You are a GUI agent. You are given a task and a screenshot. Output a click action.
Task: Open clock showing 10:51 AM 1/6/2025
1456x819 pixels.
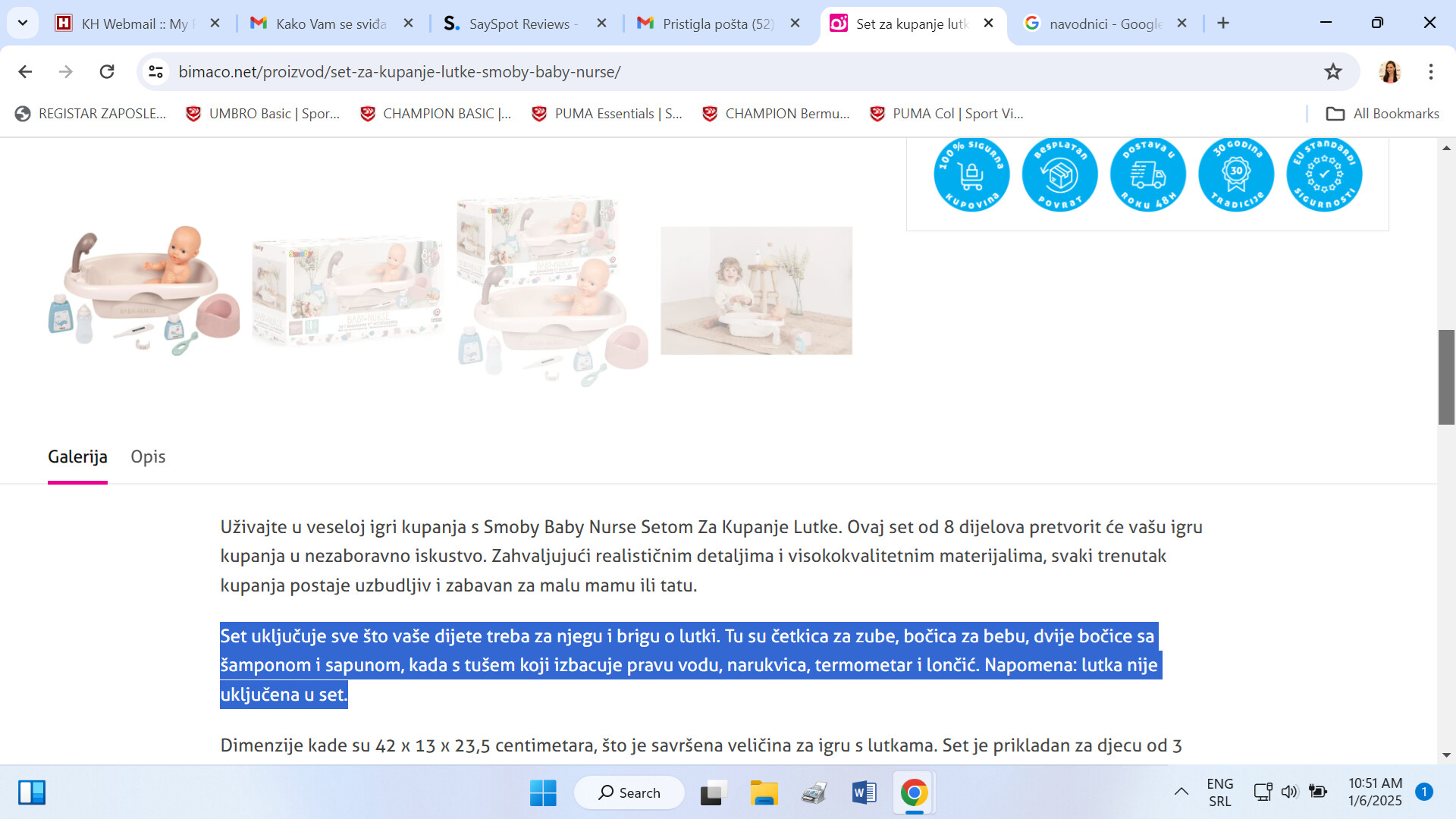[x=1375, y=792]
